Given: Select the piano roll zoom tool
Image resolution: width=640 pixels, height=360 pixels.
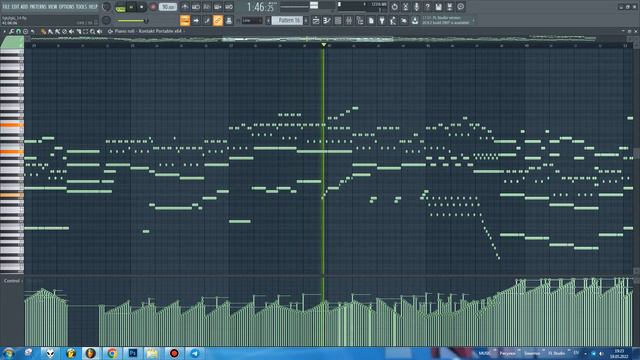Looking at the screenshot, I should pyautogui.click(x=93, y=31).
